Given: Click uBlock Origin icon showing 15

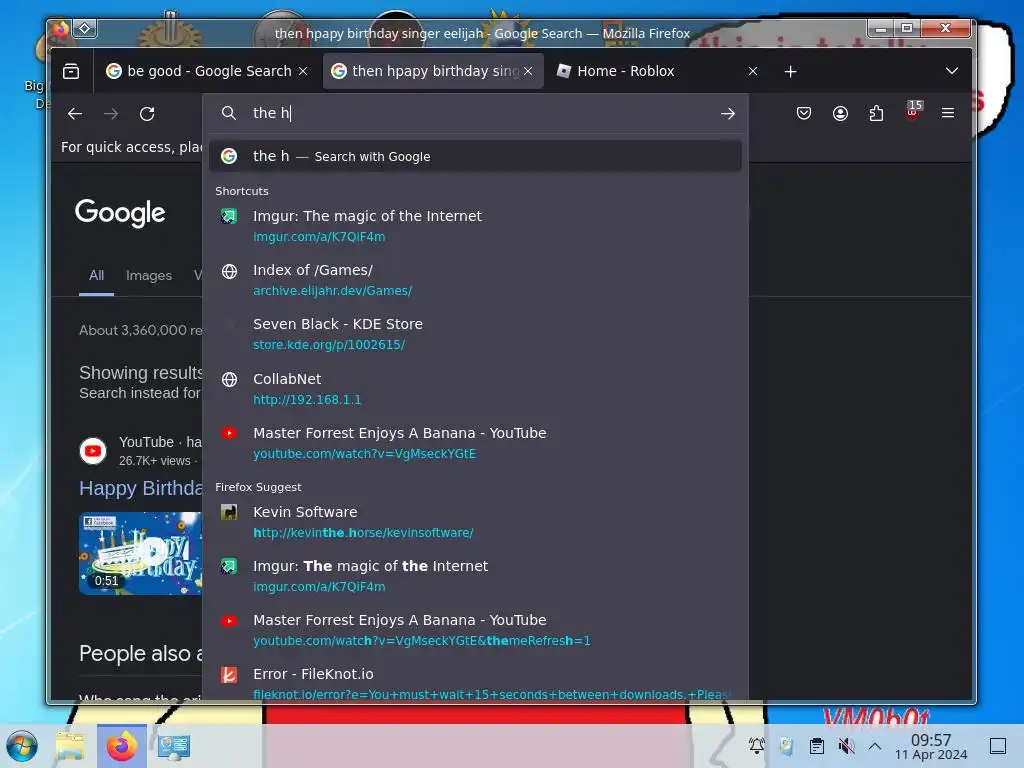Looking at the screenshot, I should point(913,111).
